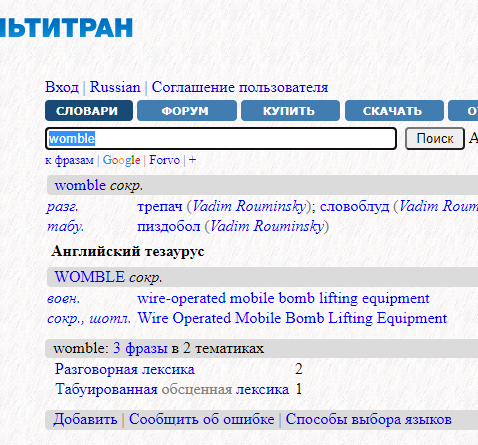
Task: Open the Вход login link
Action: pos(62,87)
